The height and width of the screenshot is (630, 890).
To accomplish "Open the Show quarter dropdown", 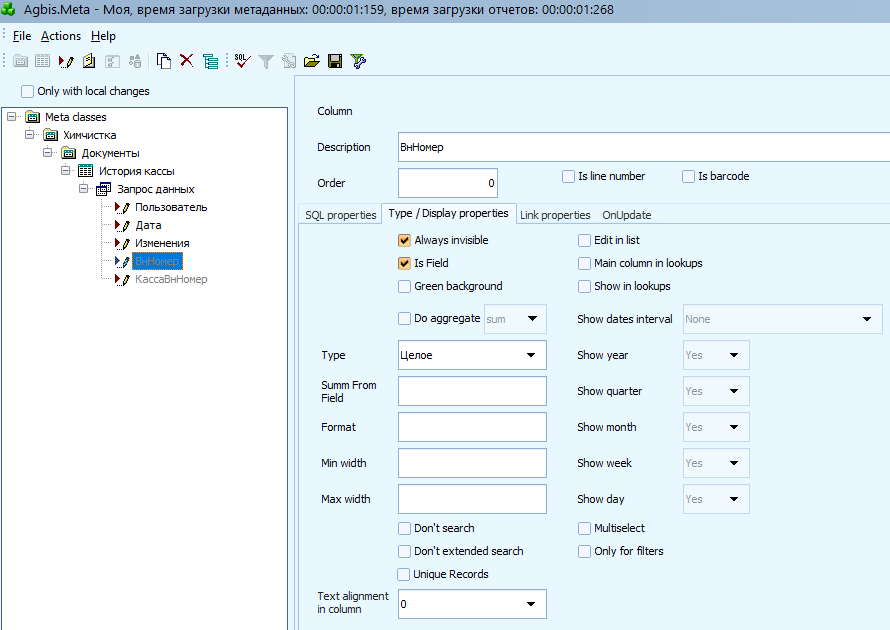I will click(x=716, y=391).
